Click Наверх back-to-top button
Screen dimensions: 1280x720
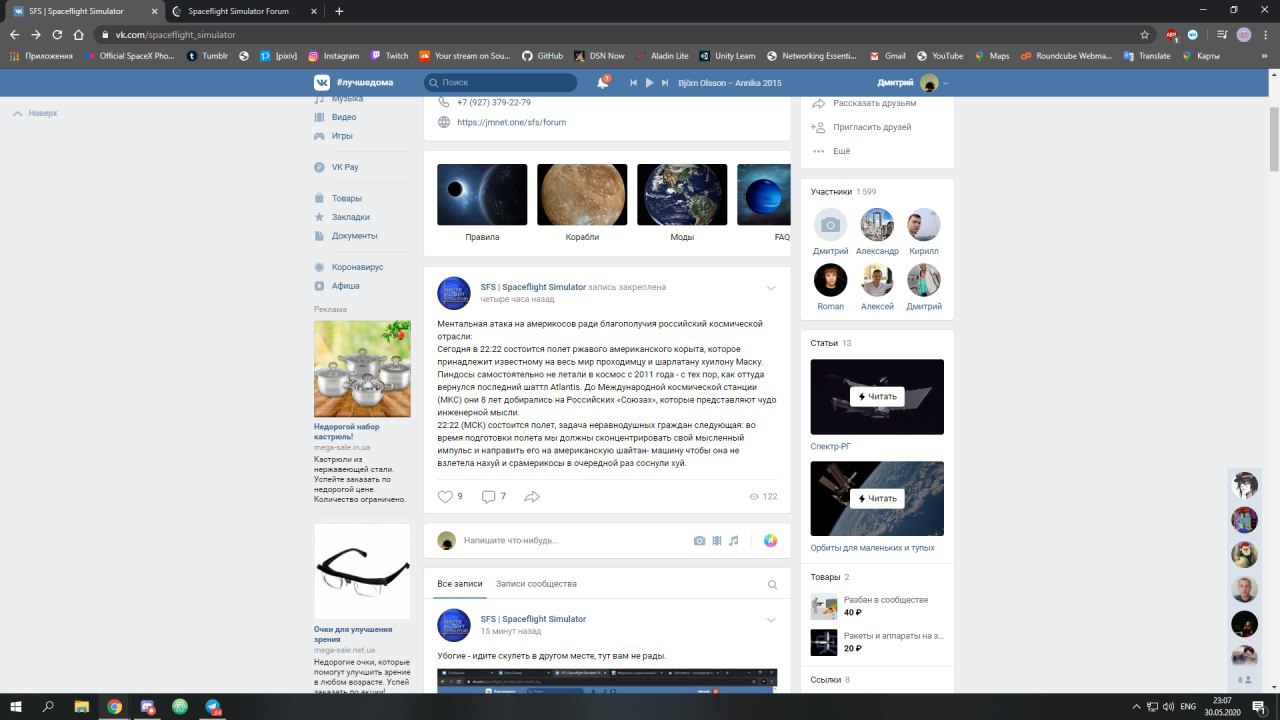tap(35, 113)
